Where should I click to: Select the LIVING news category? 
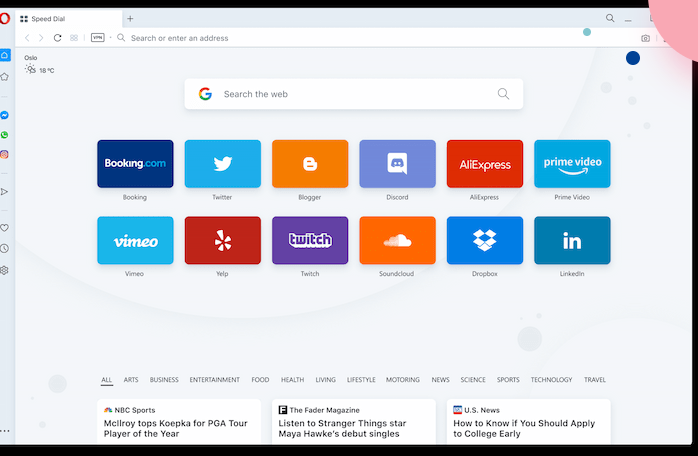tap(325, 380)
